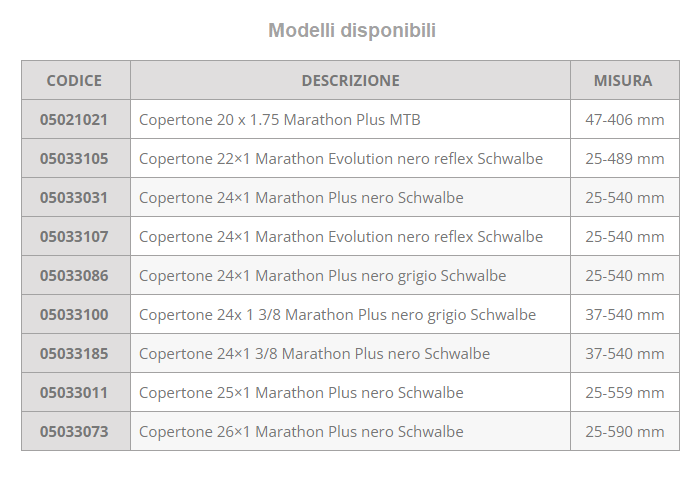The width and height of the screenshot is (700, 500).
Task: Select product code 05033185
Action: pyautogui.click(x=74, y=354)
